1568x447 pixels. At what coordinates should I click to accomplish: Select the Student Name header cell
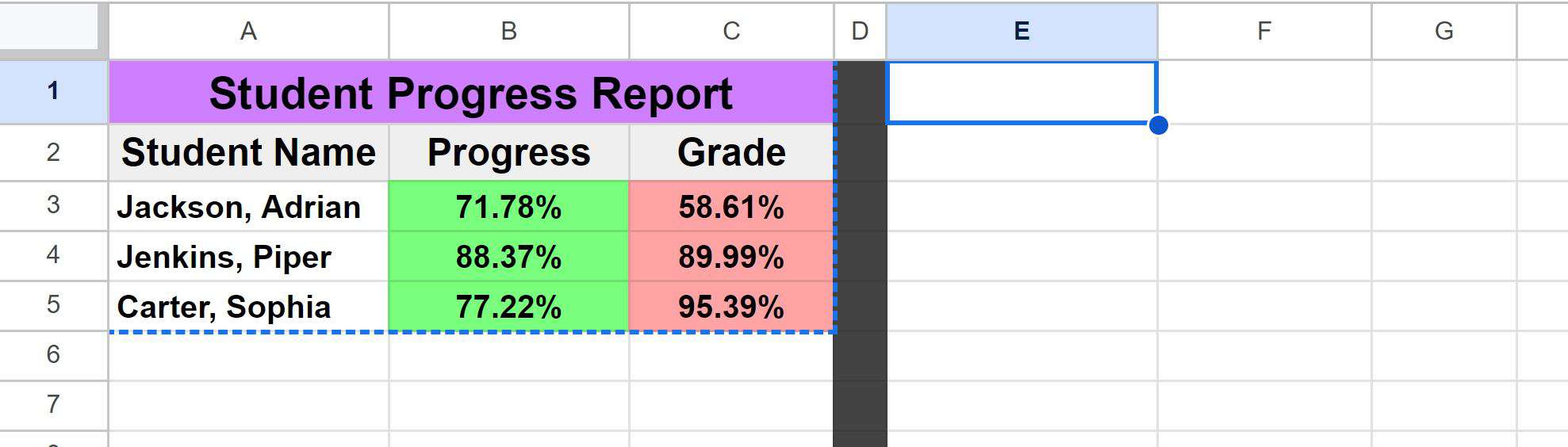tap(248, 152)
